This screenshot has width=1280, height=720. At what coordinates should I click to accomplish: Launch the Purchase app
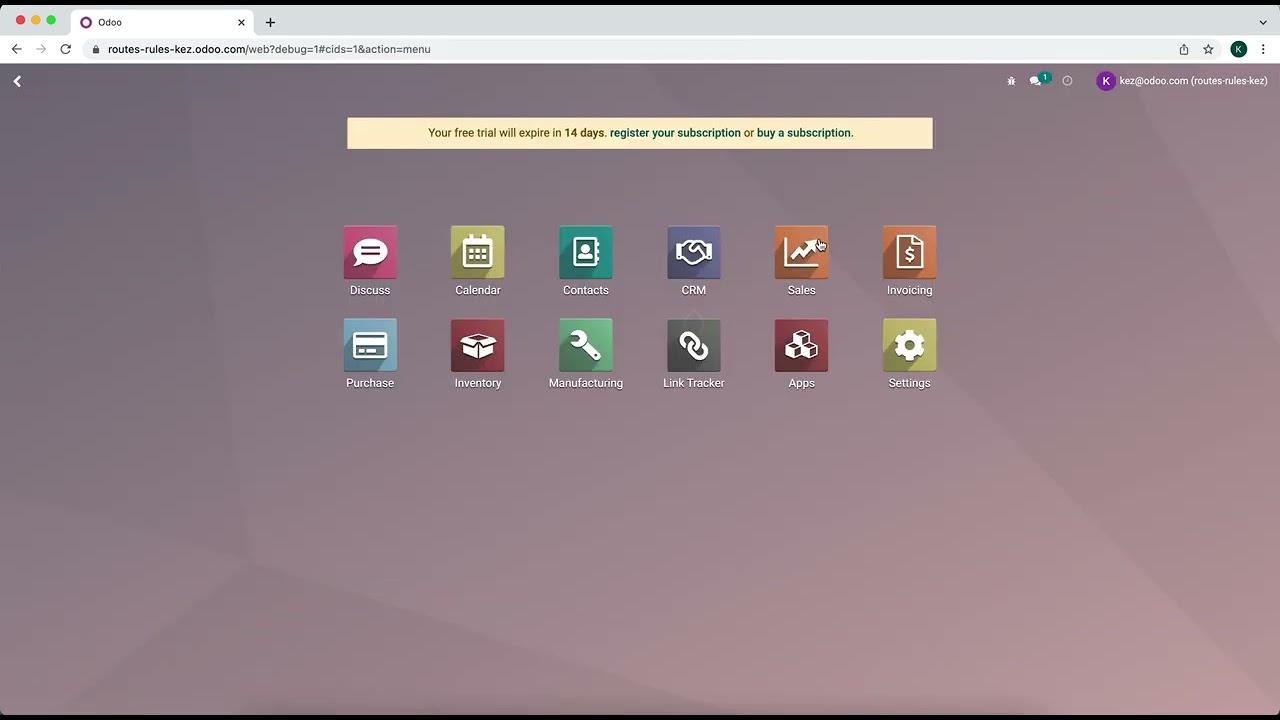[370, 346]
